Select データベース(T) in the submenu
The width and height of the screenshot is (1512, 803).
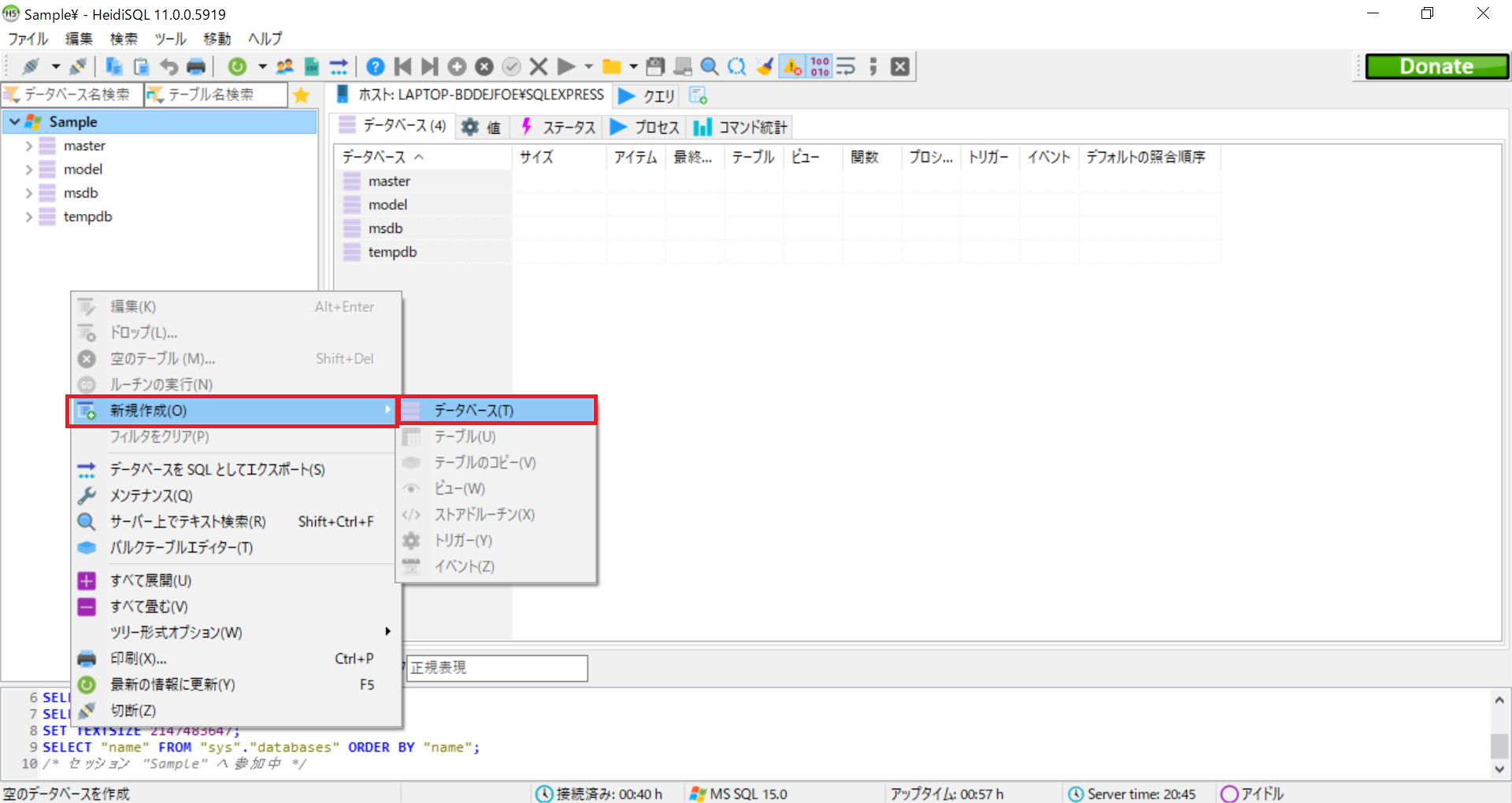(x=498, y=410)
